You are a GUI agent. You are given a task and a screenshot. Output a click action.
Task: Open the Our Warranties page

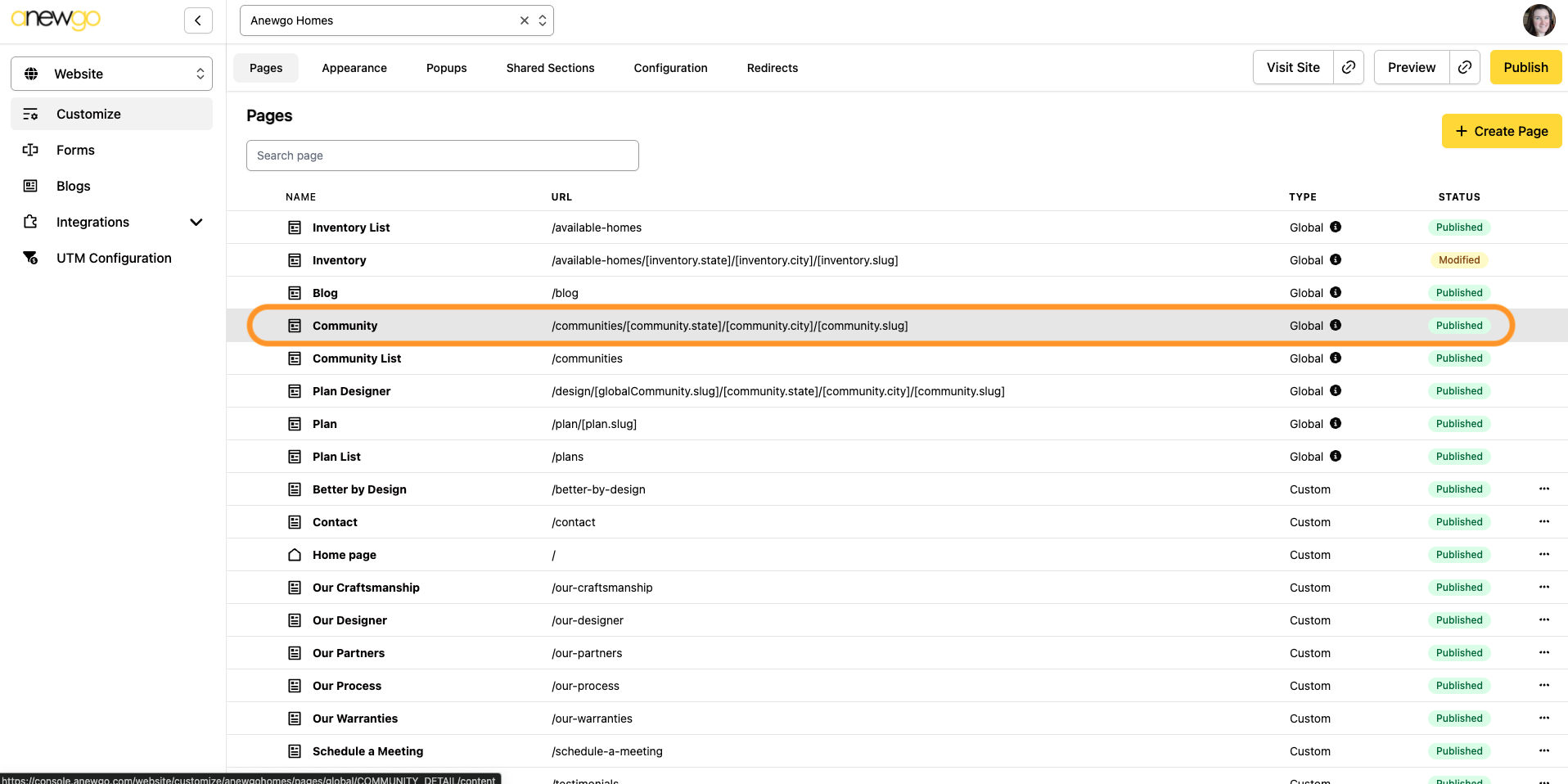point(355,719)
